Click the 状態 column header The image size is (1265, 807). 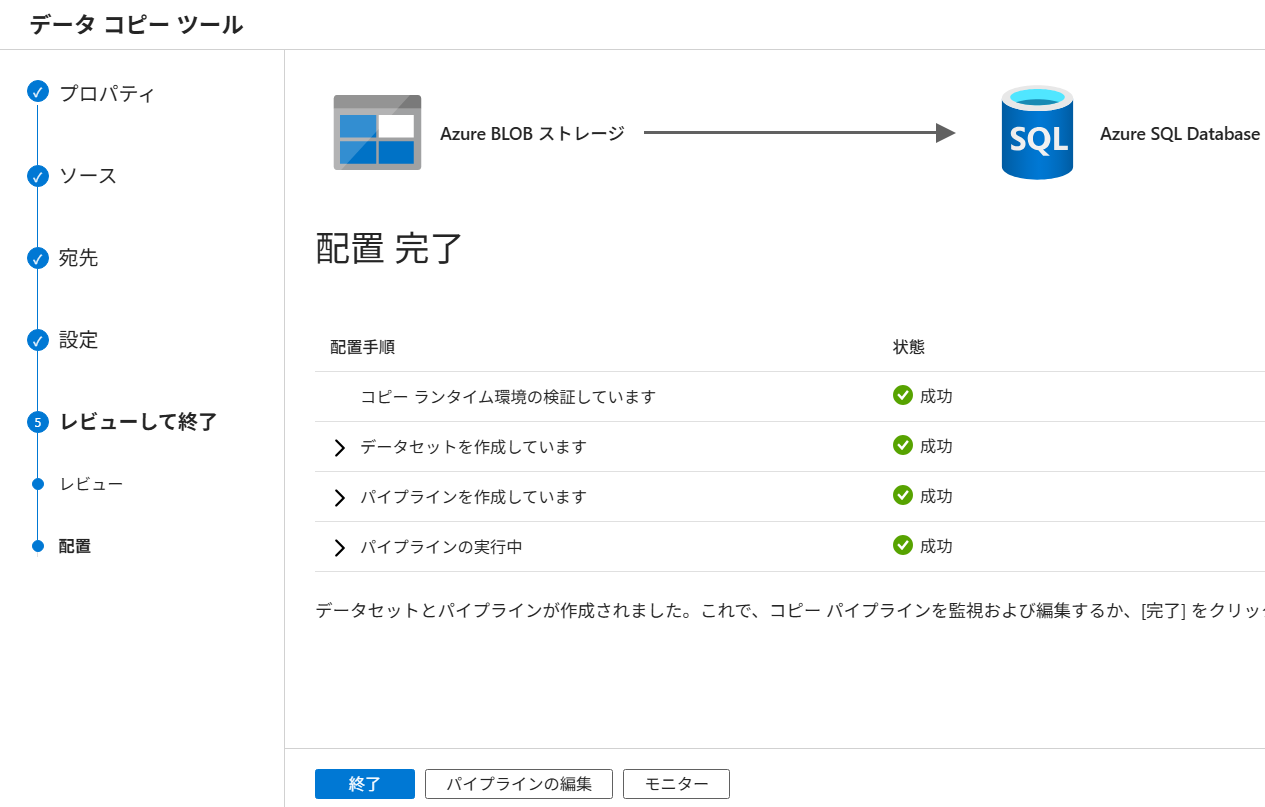tap(909, 347)
